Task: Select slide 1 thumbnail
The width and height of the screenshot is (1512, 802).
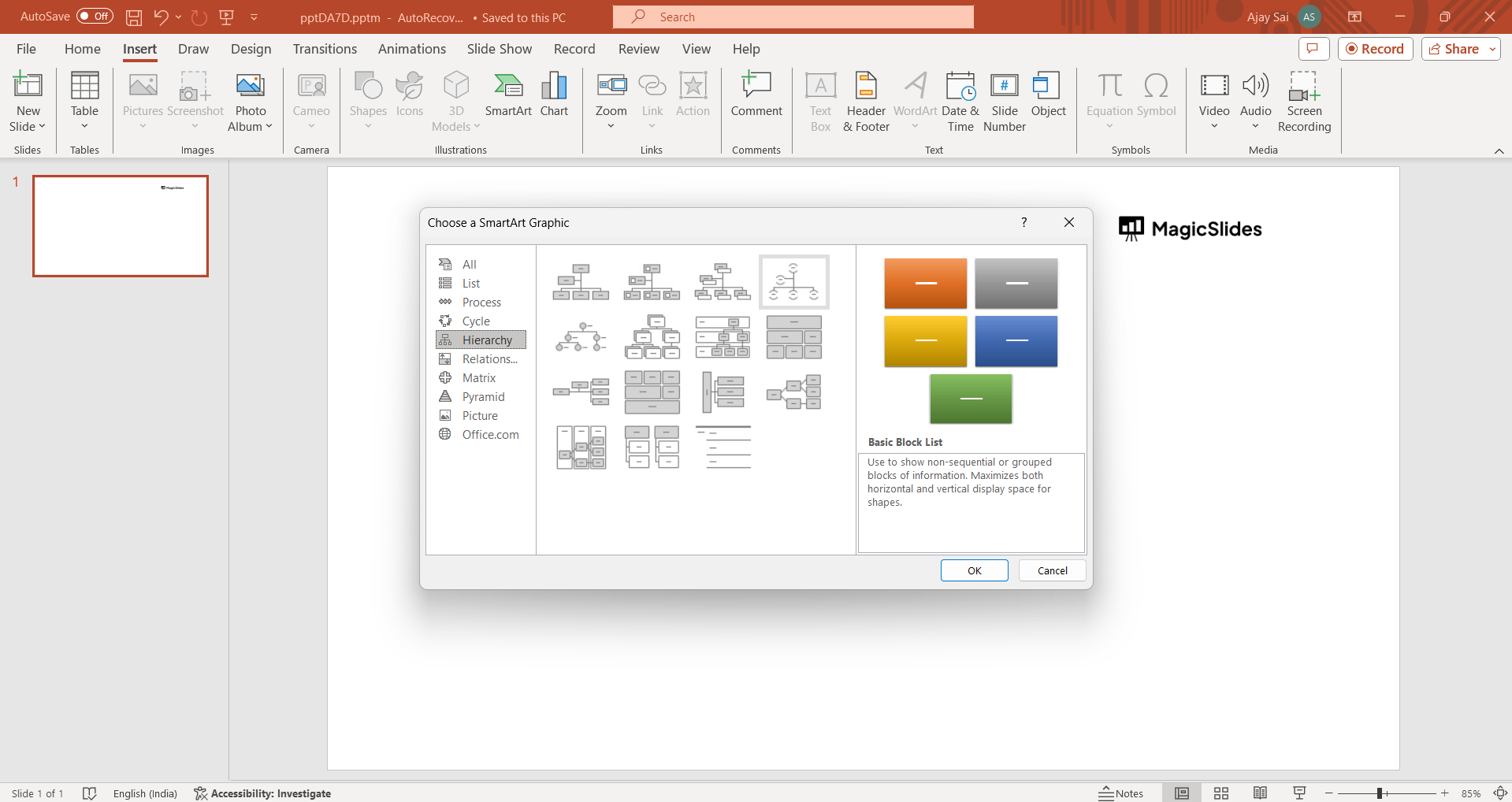Action: pyautogui.click(x=121, y=226)
